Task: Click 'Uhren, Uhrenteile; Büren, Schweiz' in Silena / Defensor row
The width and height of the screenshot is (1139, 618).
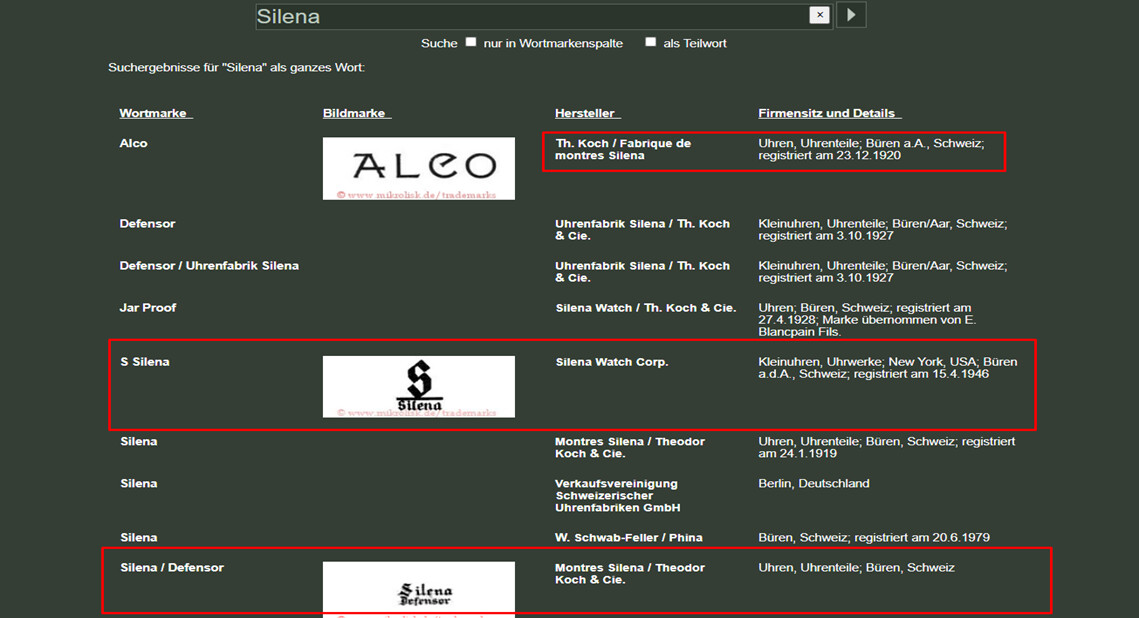Action: coord(856,568)
